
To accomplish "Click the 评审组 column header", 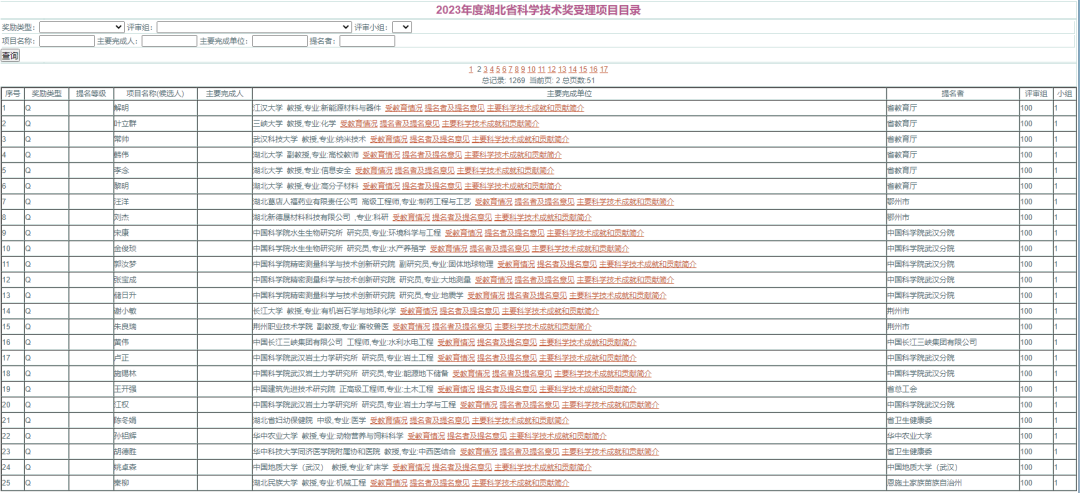I will click(1036, 93).
